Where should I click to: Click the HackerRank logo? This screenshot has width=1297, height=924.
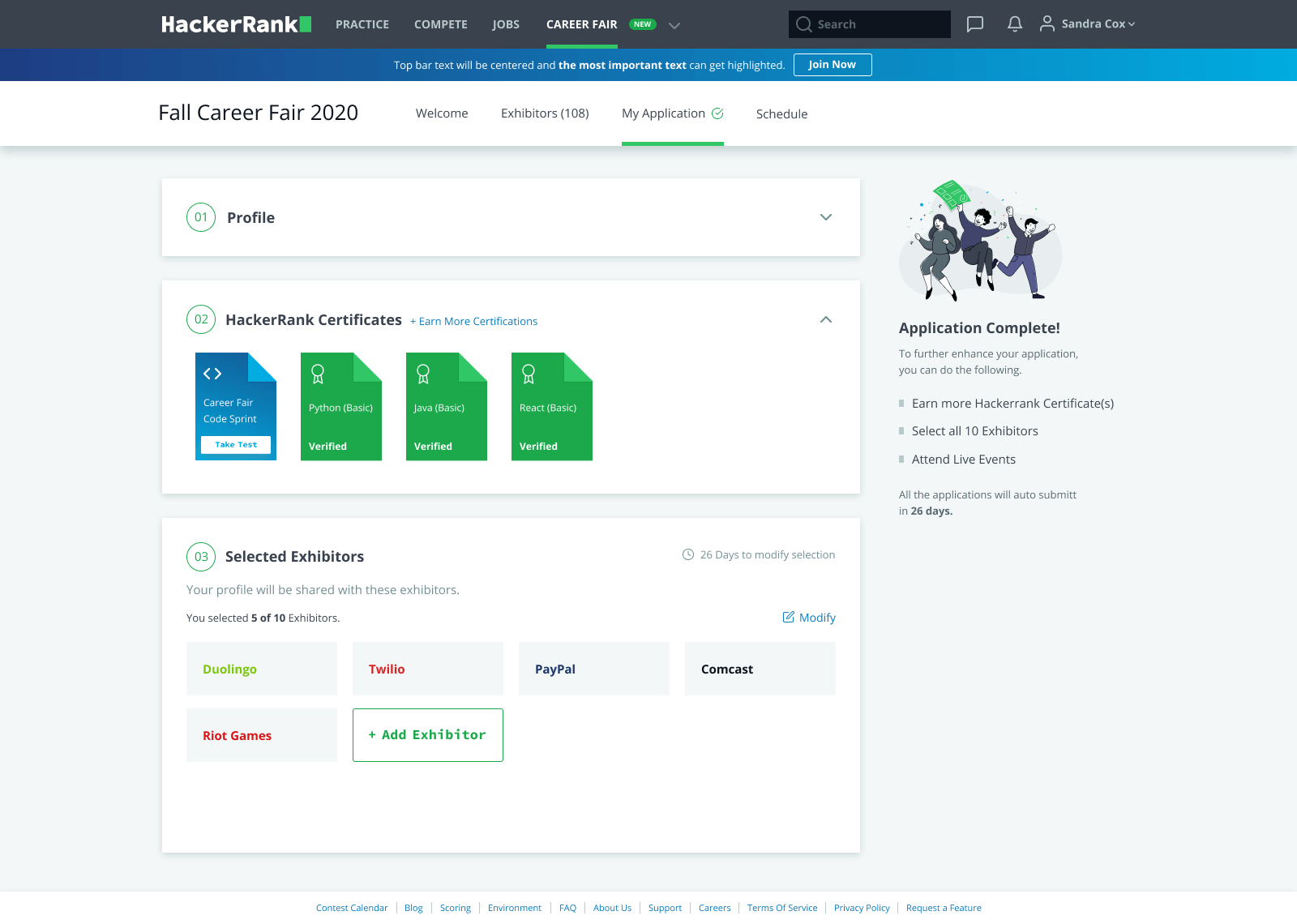tap(236, 24)
